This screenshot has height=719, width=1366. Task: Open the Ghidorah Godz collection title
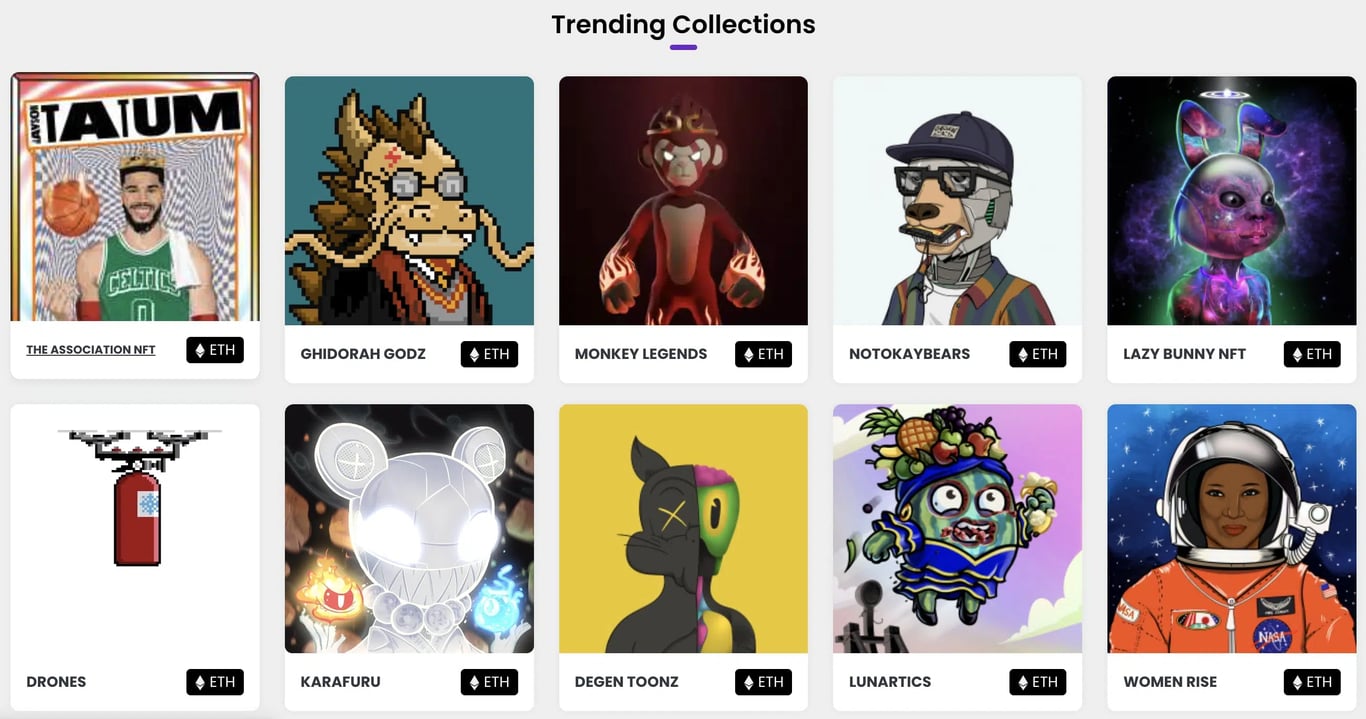click(x=363, y=354)
